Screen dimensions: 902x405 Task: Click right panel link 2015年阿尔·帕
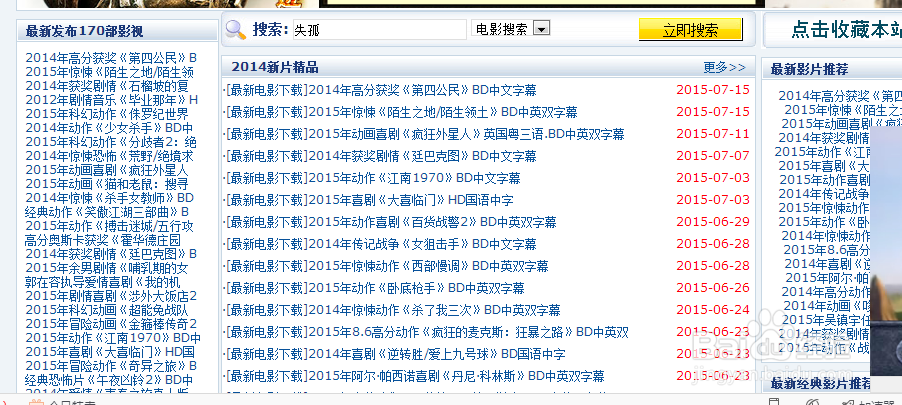(x=828, y=278)
